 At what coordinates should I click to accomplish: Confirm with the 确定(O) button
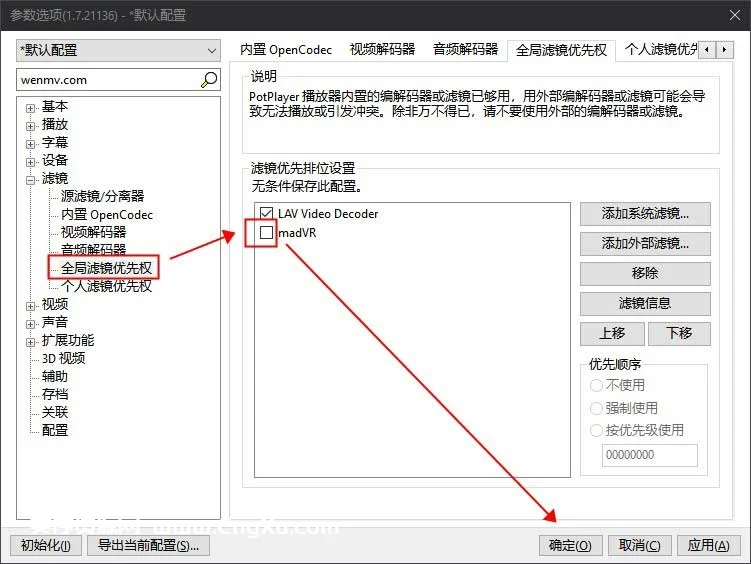coord(570,545)
